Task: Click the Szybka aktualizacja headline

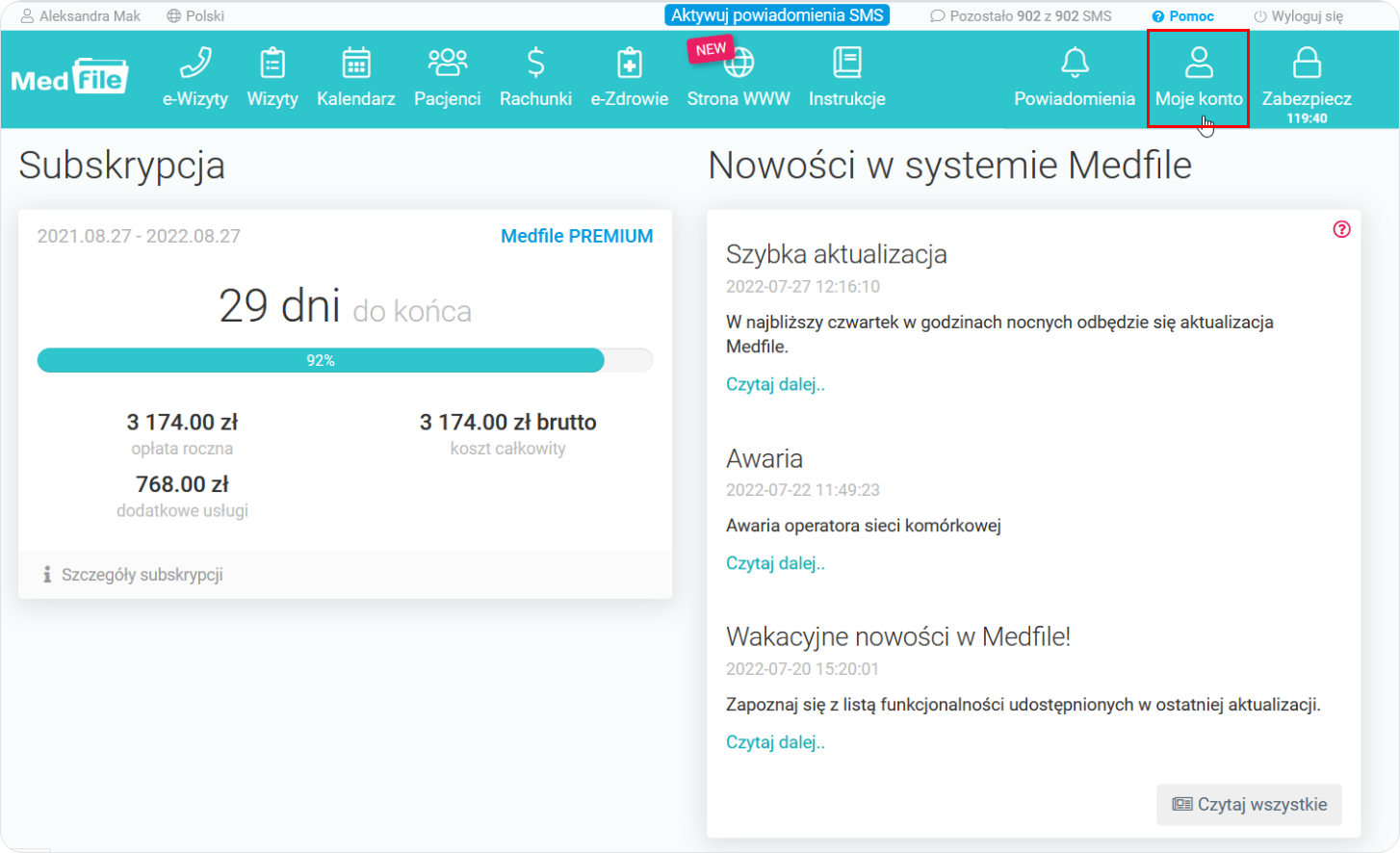Action: coord(837,254)
